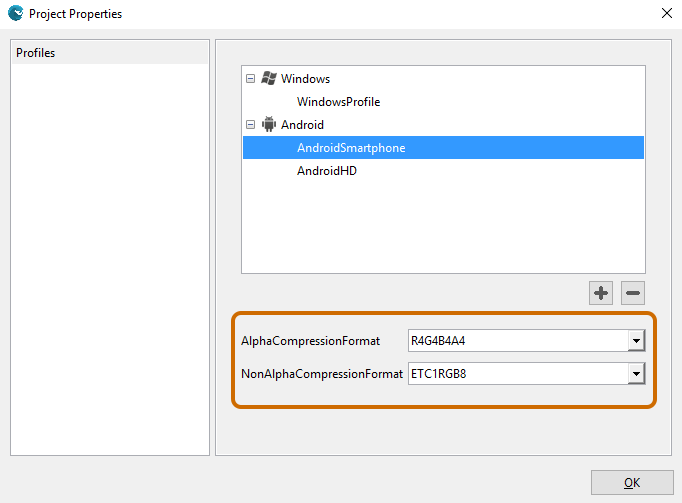Collapse the Android tree node
Image resolution: width=682 pixels, height=503 pixels.
click(250, 125)
